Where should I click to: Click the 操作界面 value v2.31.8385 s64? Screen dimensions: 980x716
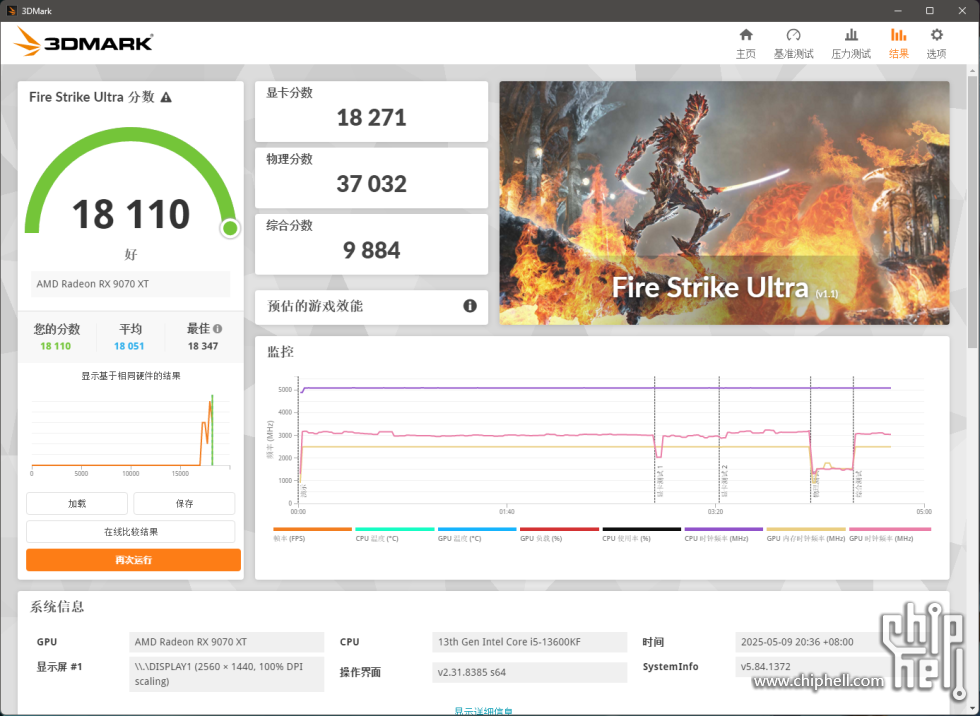529,672
